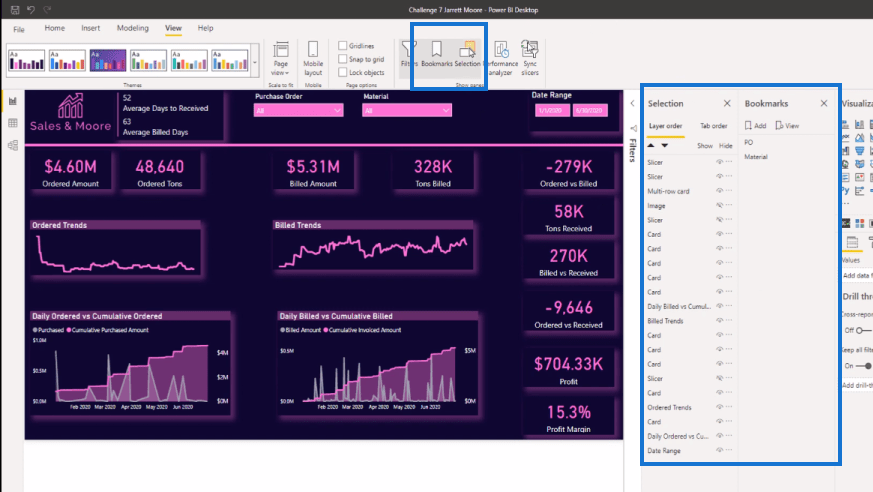Select the Funnel visual icon

pos(860,151)
